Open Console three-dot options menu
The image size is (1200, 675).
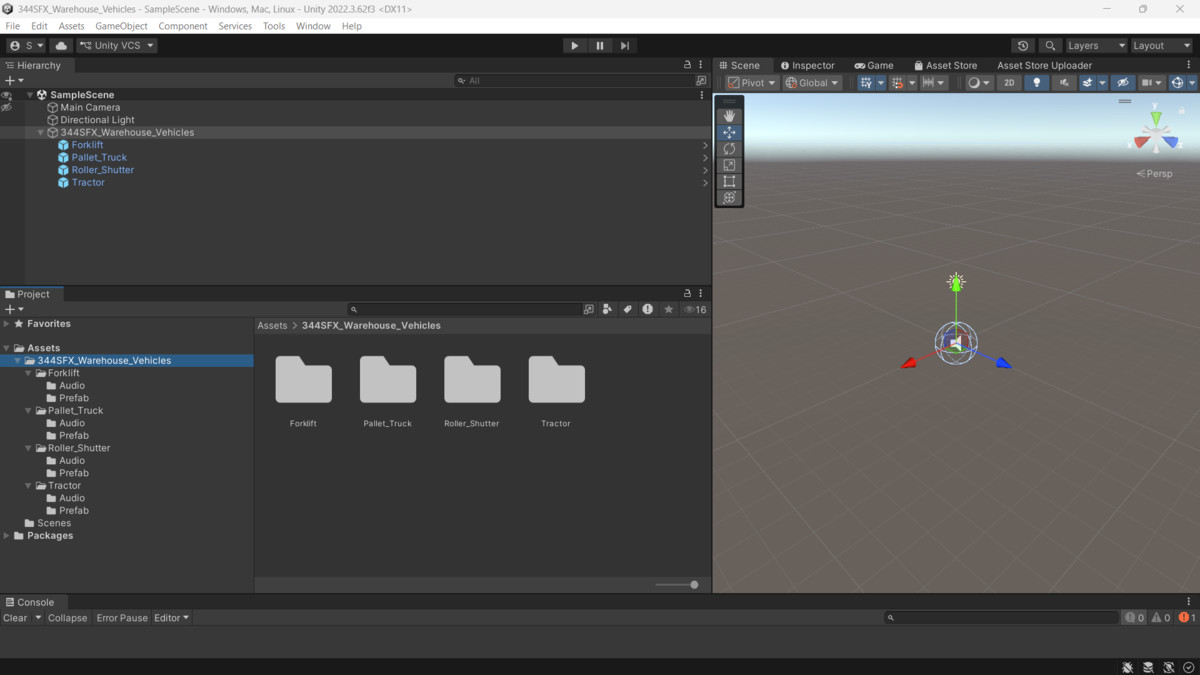[1189, 602]
